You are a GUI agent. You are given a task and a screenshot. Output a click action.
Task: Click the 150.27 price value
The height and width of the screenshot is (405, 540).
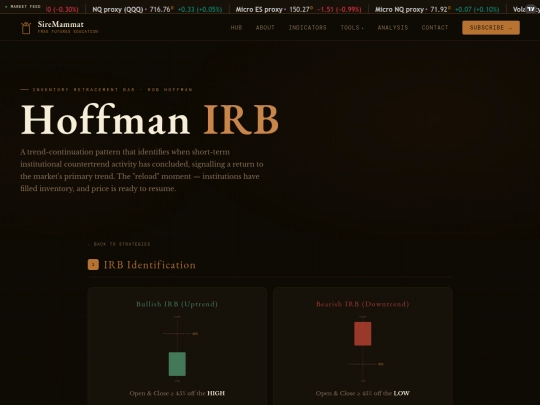299,9
